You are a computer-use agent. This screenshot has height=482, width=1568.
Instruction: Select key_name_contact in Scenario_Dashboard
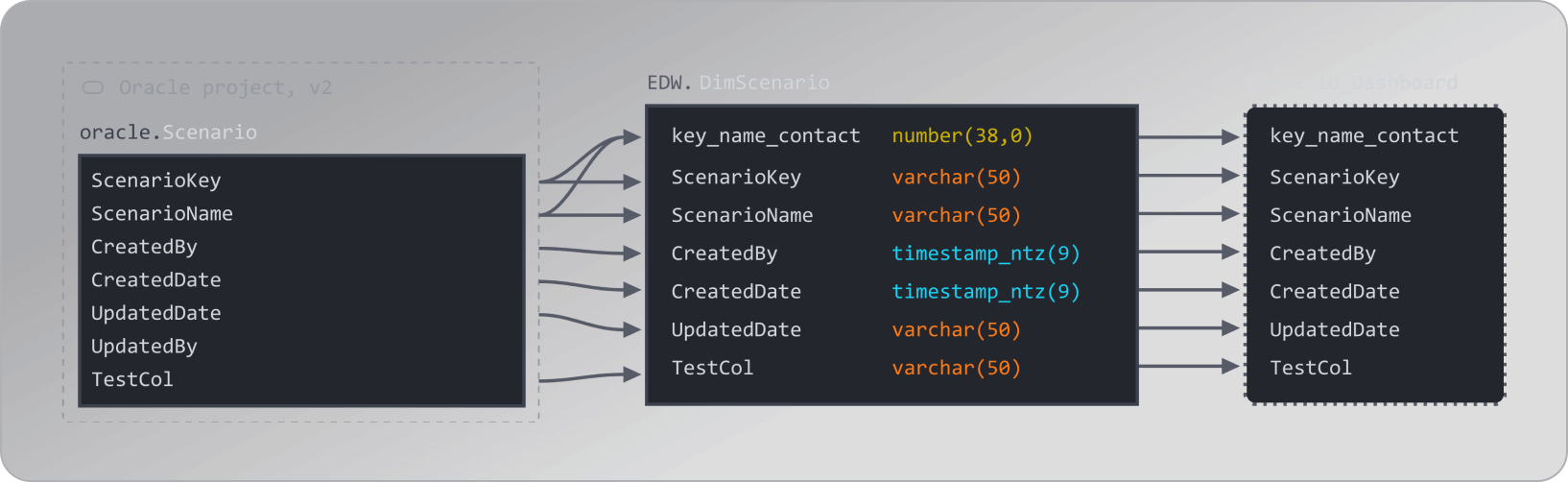pos(1363,136)
